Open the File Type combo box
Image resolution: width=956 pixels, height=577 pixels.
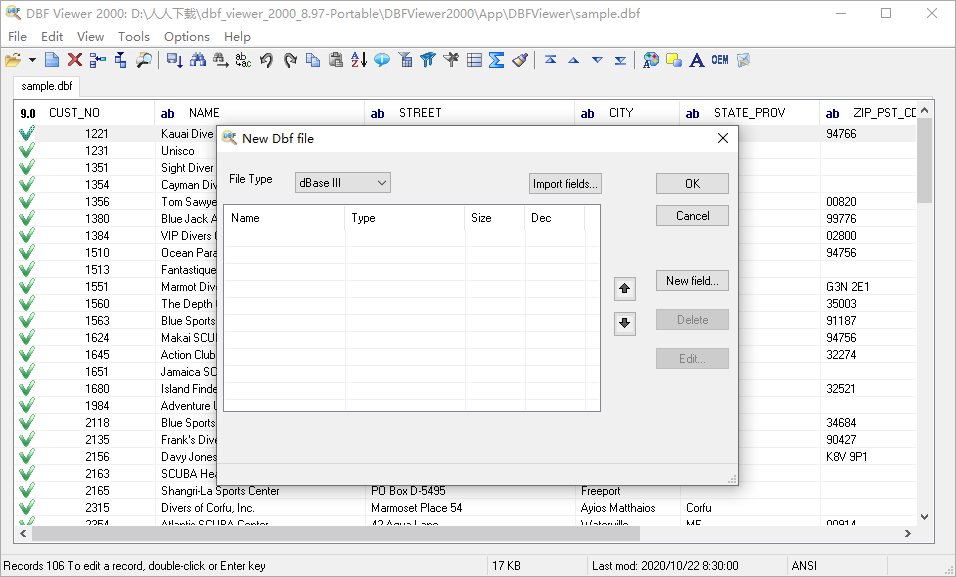[x=342, y=182]
